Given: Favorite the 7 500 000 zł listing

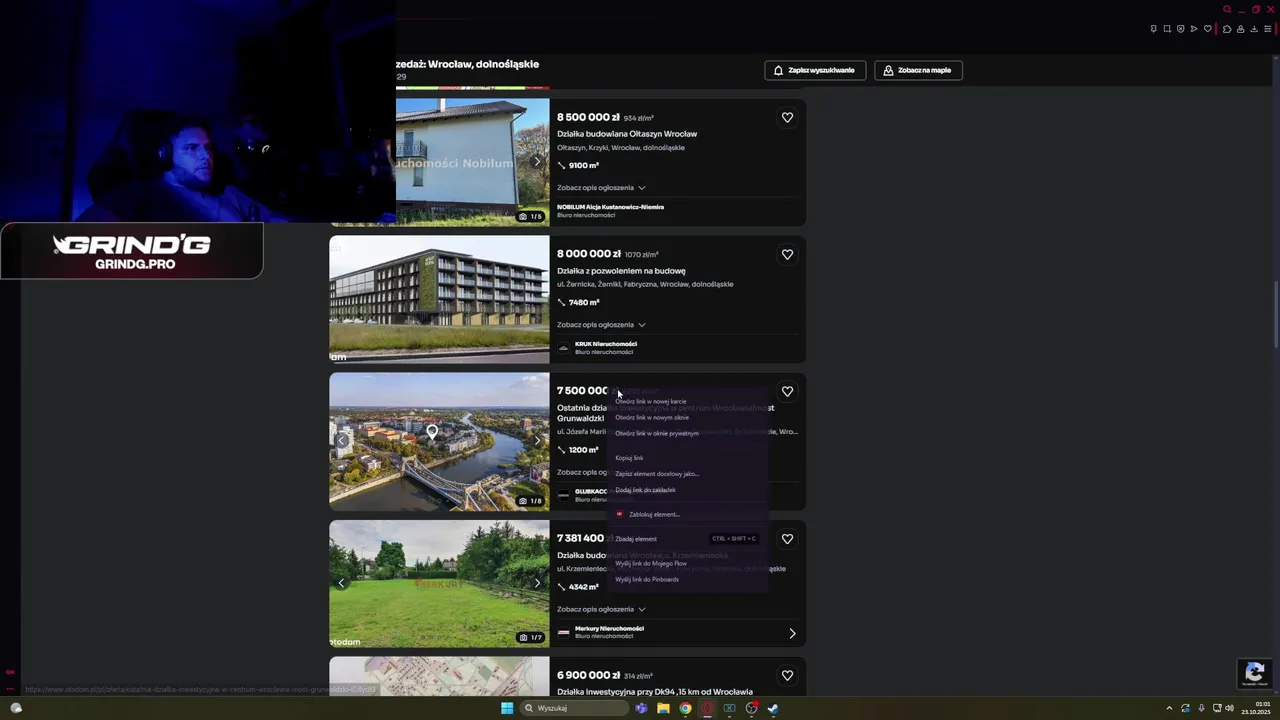Looking at the screenshot, I should click(787, 391).
